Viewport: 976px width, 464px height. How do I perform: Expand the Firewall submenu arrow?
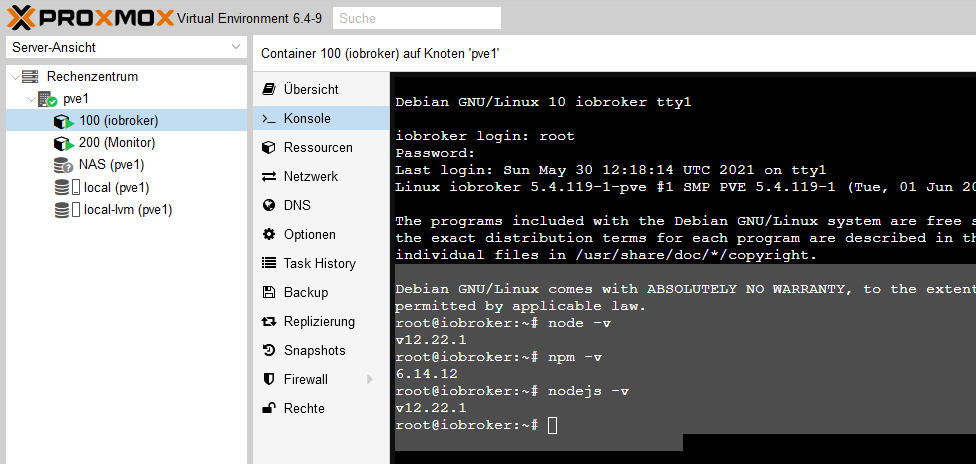tap(370, 379)
